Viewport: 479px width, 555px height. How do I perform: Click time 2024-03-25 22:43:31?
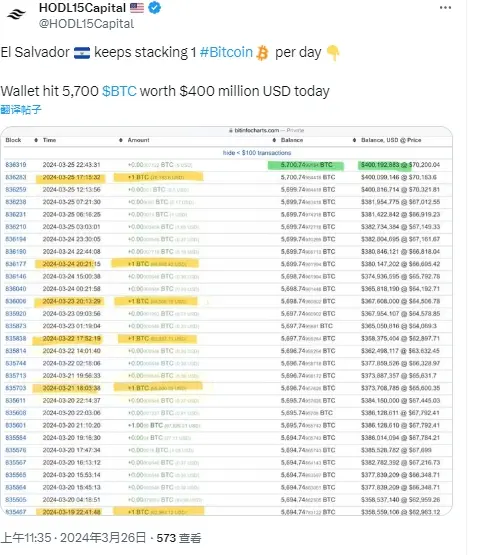click(x=72, y=165)
